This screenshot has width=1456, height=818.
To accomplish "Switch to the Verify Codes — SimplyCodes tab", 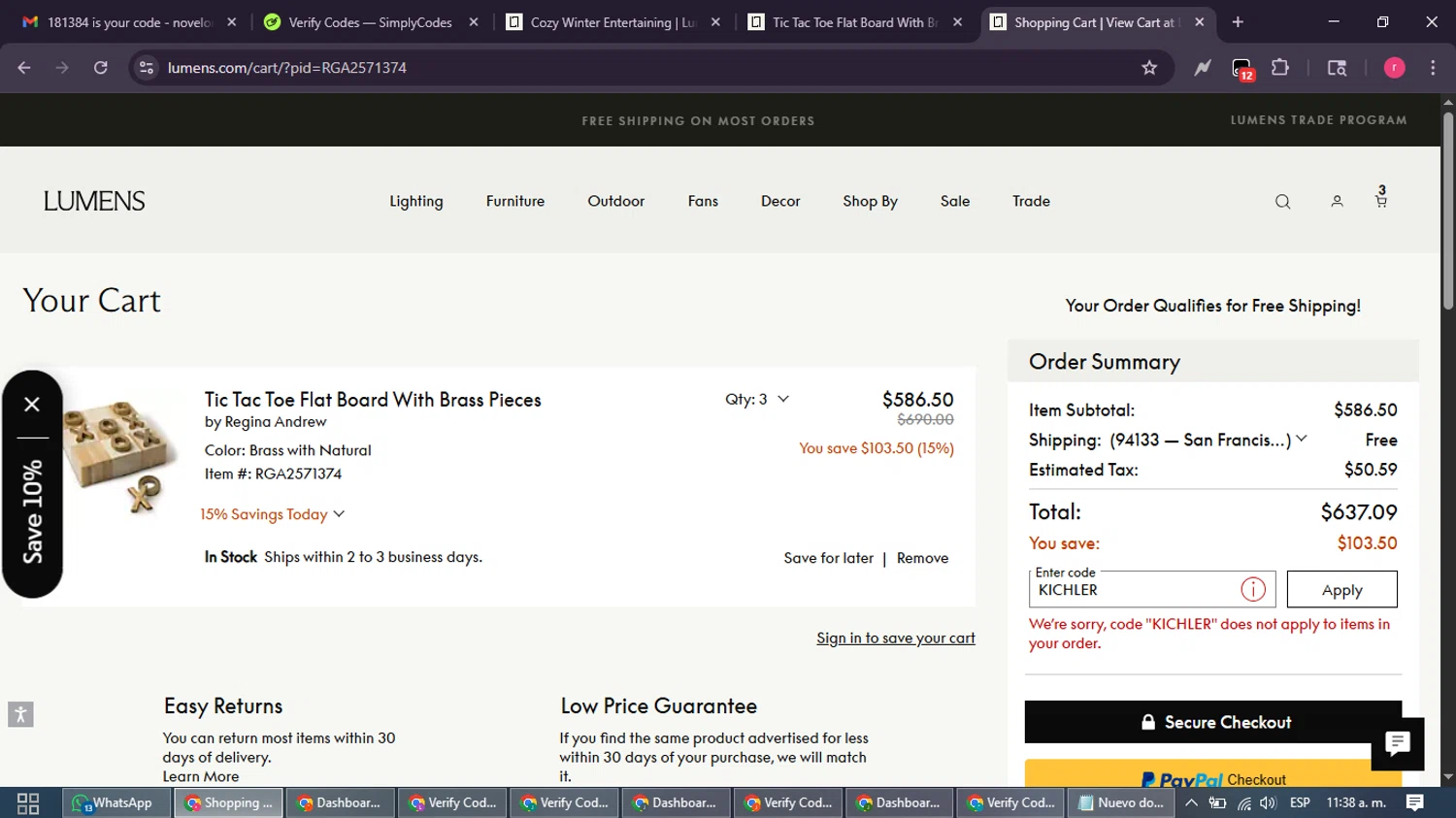I will [369, 22].
